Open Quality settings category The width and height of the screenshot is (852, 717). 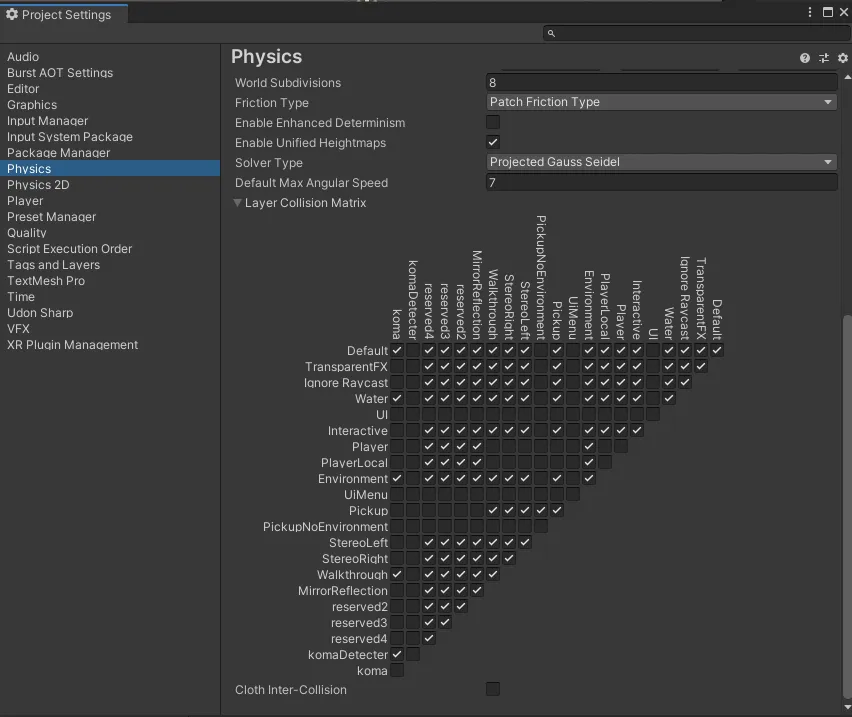[x=110, y=233]
